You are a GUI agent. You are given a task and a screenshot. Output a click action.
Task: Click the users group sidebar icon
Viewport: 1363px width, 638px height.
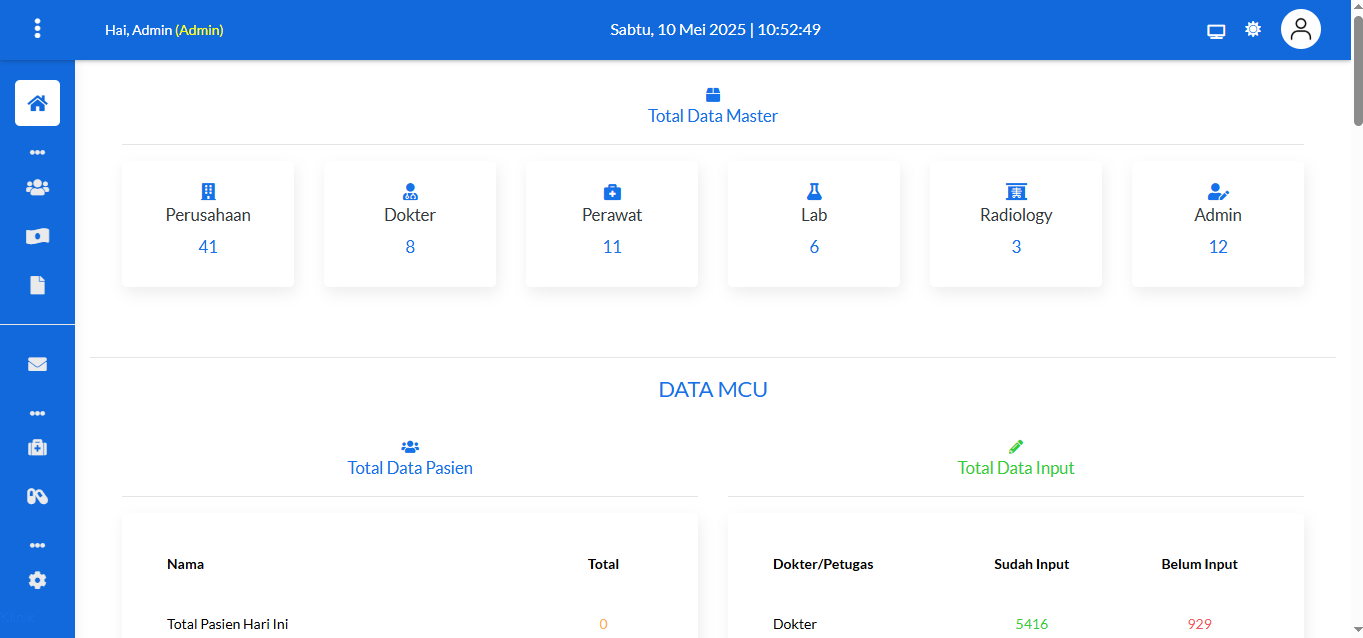click(x=37, y=187)
